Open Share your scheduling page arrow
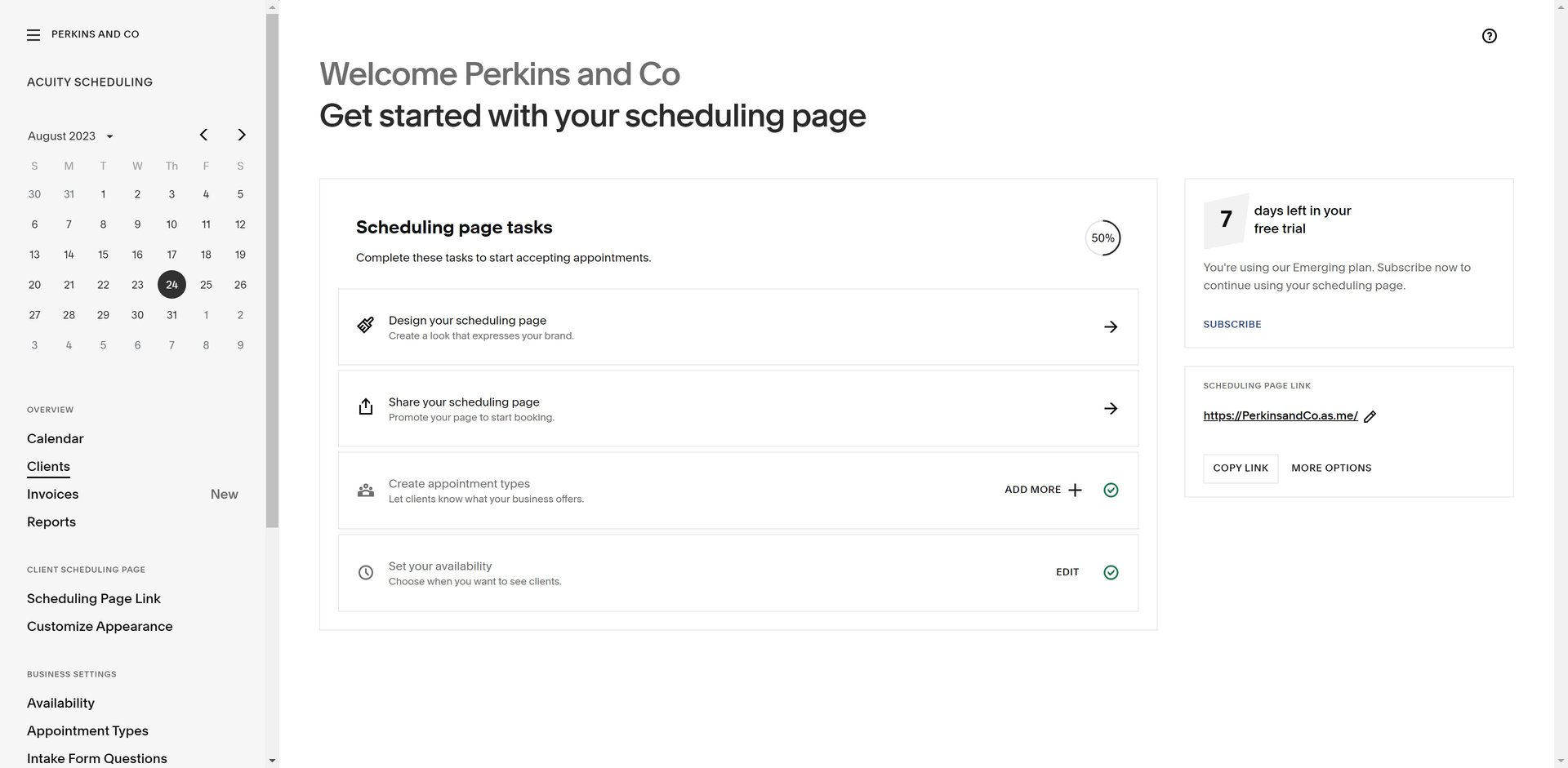The width and height of the screenshot is (1568, 768). [x=1110, y=408]
